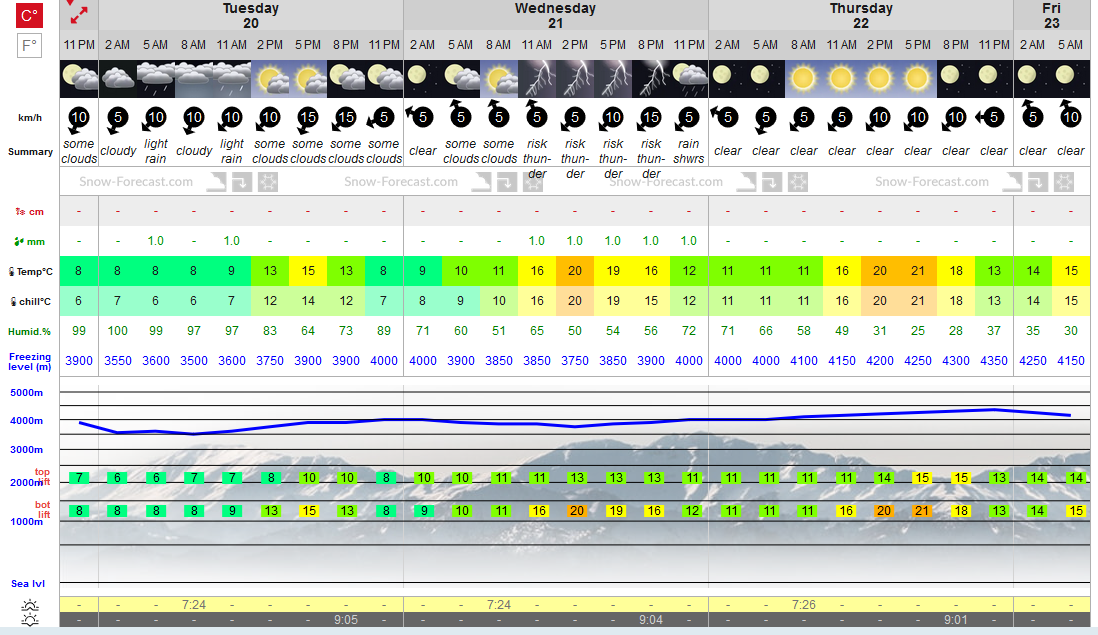Switch units to Fahrenheit with the F° button
This screenshot has height=635, width=1098.
(x=29, y=46)
